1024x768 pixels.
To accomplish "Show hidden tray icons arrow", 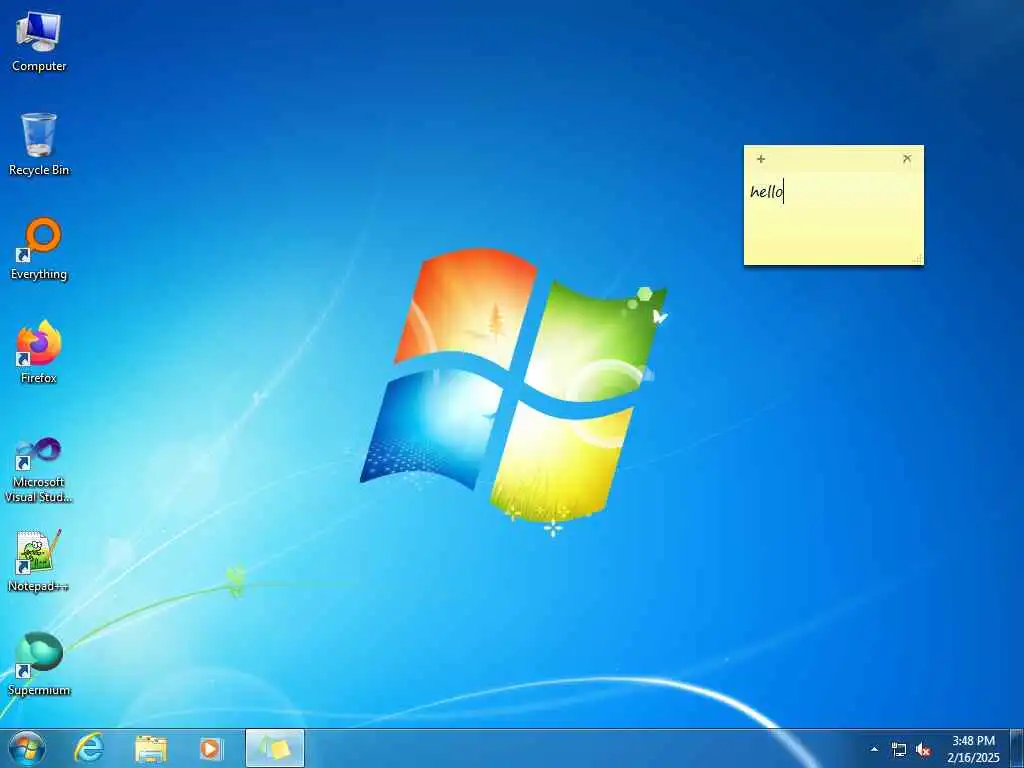I will click(874, 749).
